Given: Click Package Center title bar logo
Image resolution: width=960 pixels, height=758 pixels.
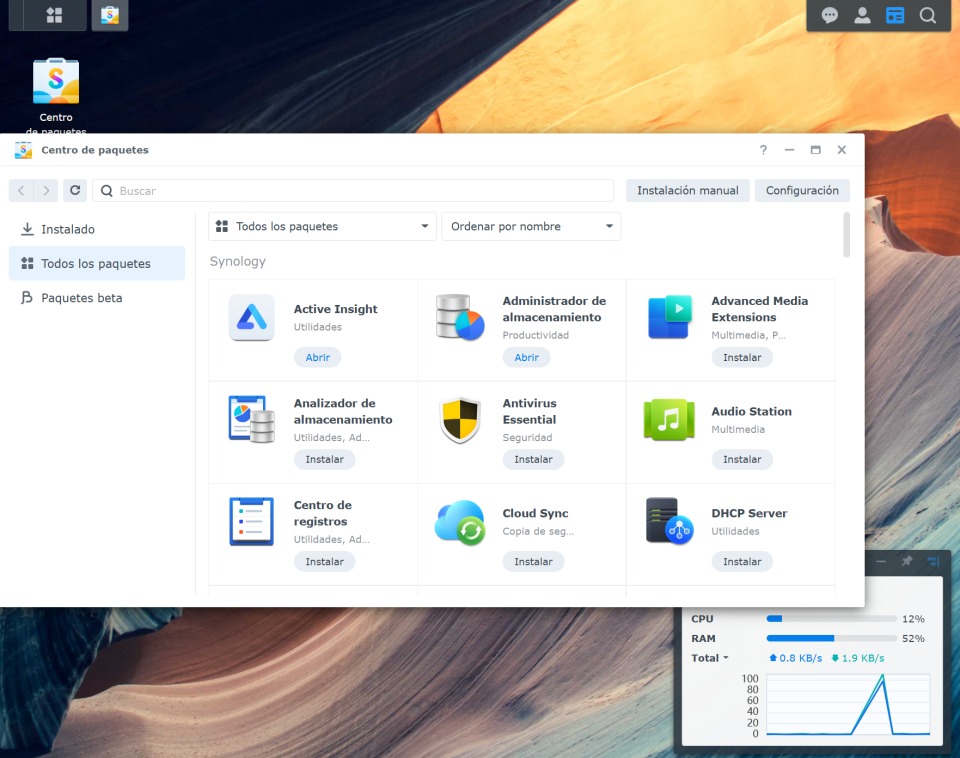Looking at the screenshot, I should 23,150.
